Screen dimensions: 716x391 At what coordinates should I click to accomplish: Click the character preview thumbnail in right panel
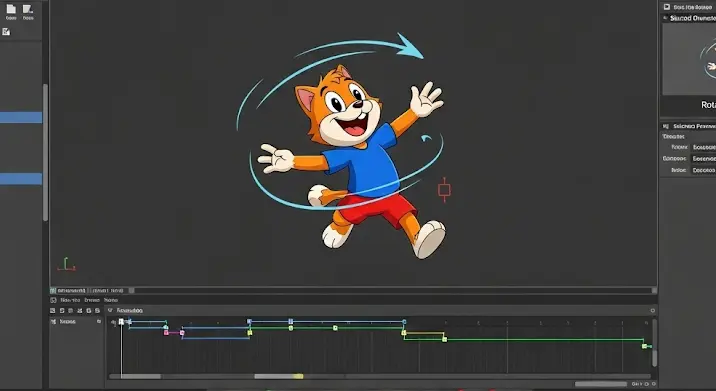tap(689, 59)
